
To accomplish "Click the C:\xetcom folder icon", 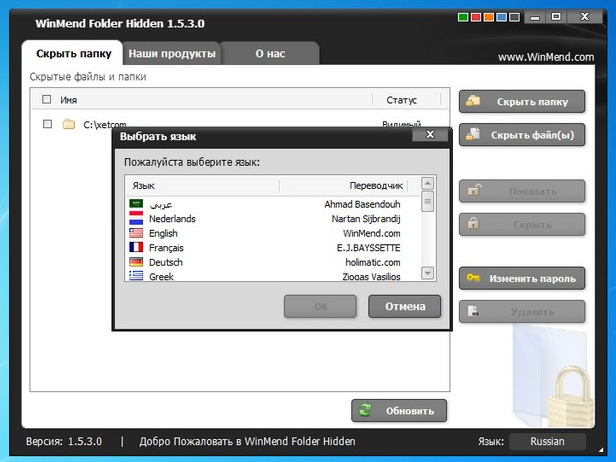I will point(69,124).
